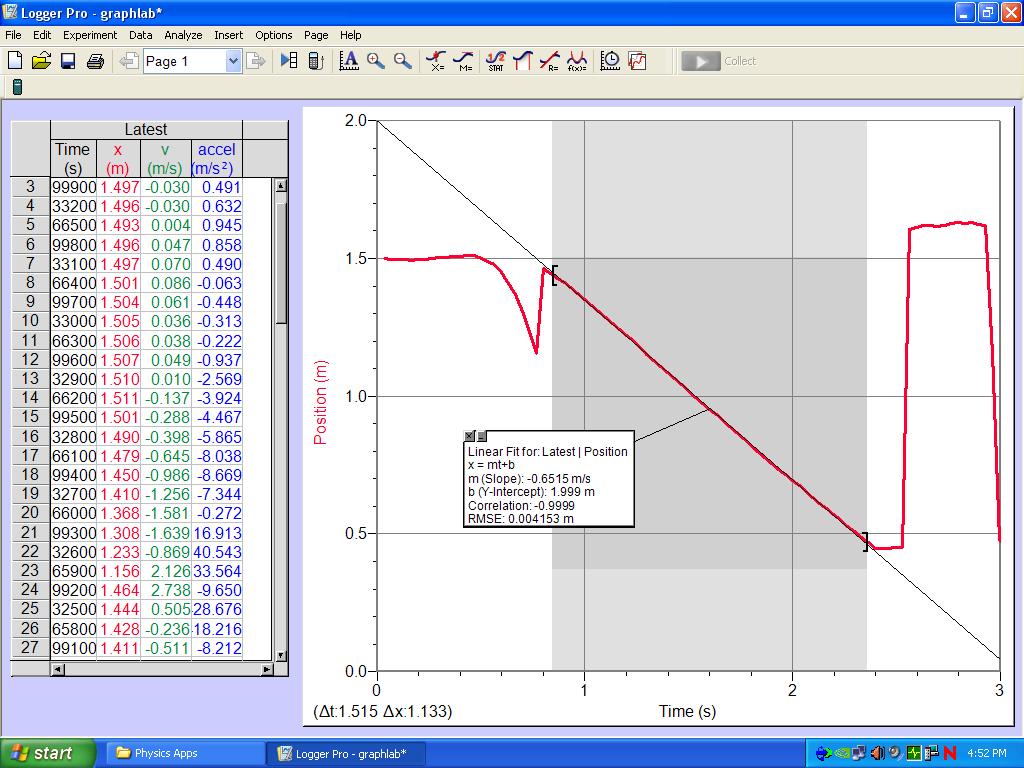Save the experiment with the floppy disk icon
1024x768 pixels.
[x=68, y=61]
